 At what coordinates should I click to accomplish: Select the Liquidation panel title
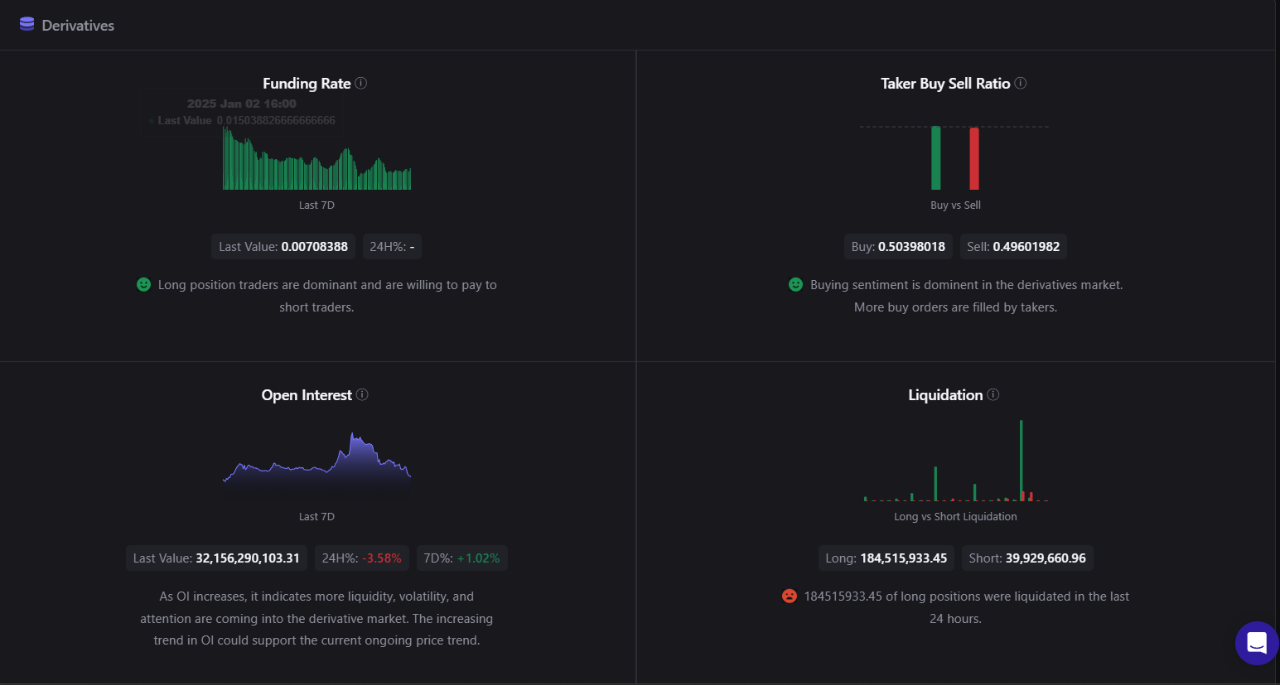tap(945, 394)
